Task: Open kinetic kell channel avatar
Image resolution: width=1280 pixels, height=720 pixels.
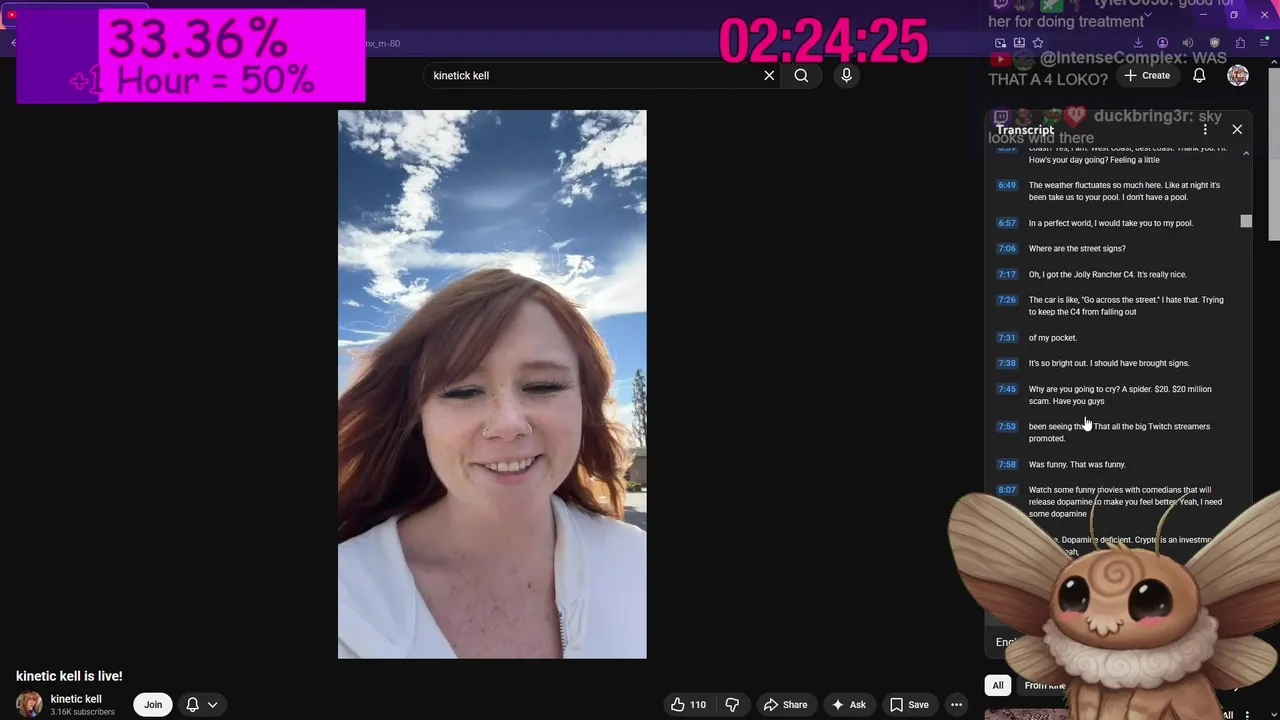Action: [x=29, y=704]
